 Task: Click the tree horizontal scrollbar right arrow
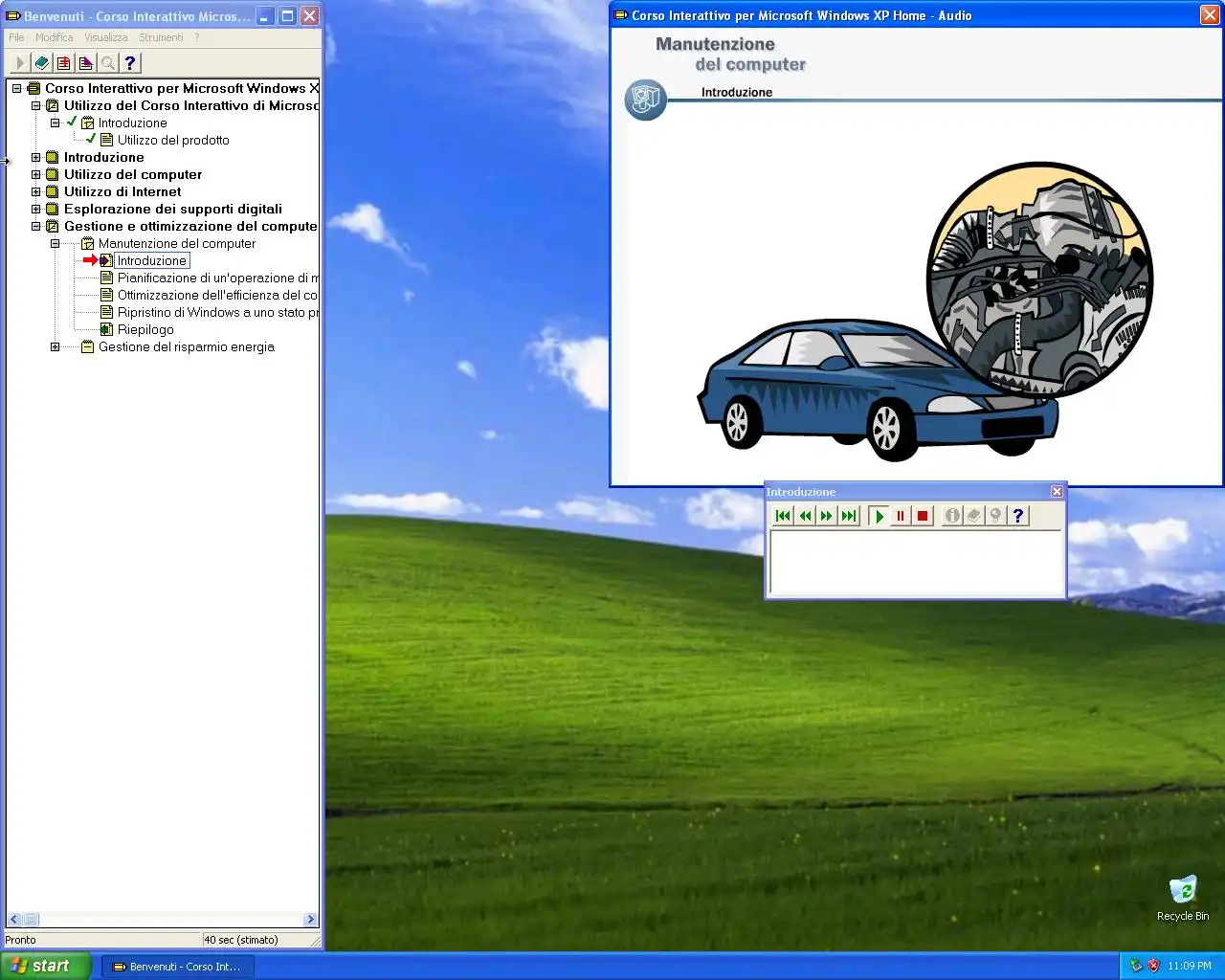[x=310, y=920]
